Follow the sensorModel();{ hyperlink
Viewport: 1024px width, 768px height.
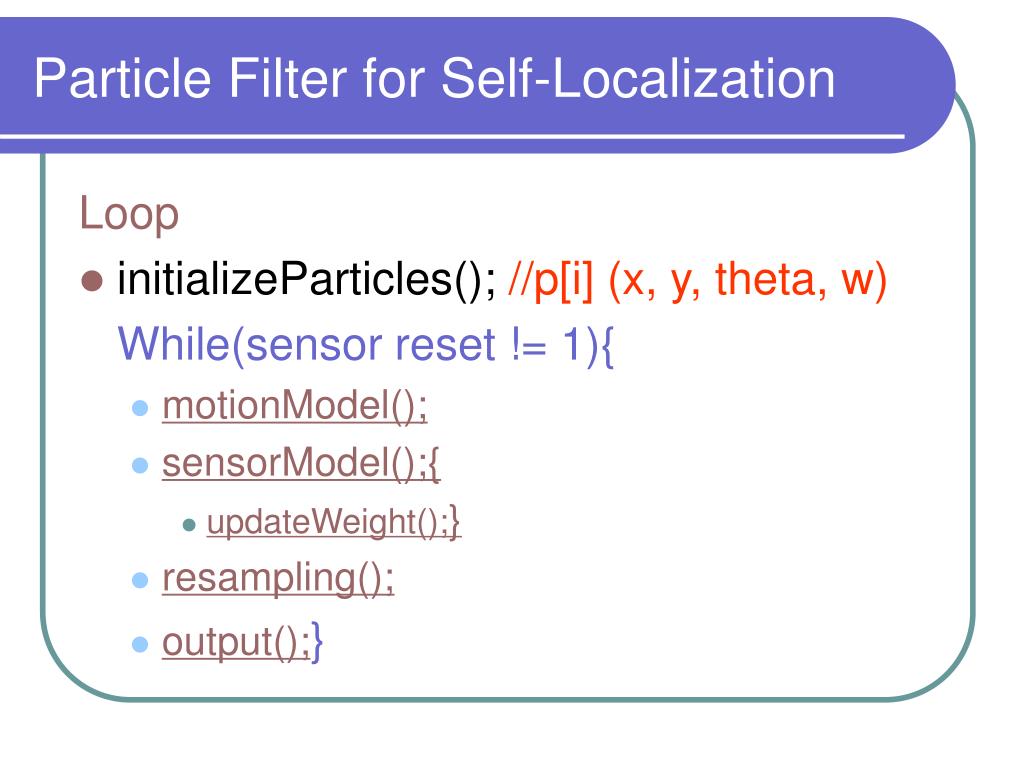(x=301, y=464)
